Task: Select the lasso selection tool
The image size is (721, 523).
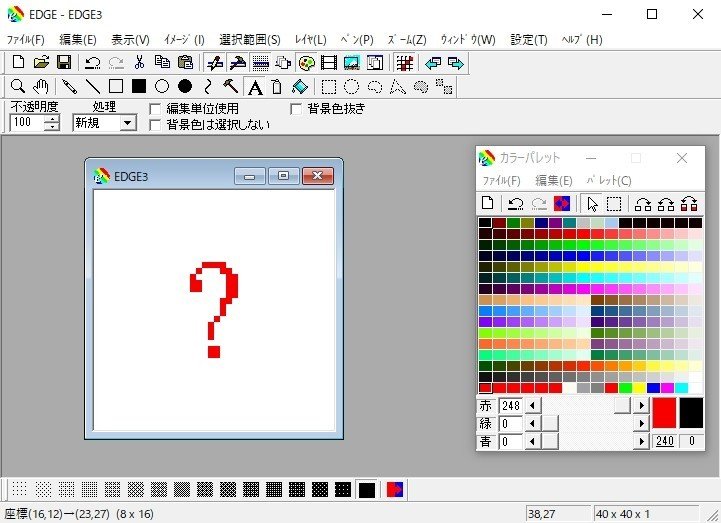Action: click(375, 86)
